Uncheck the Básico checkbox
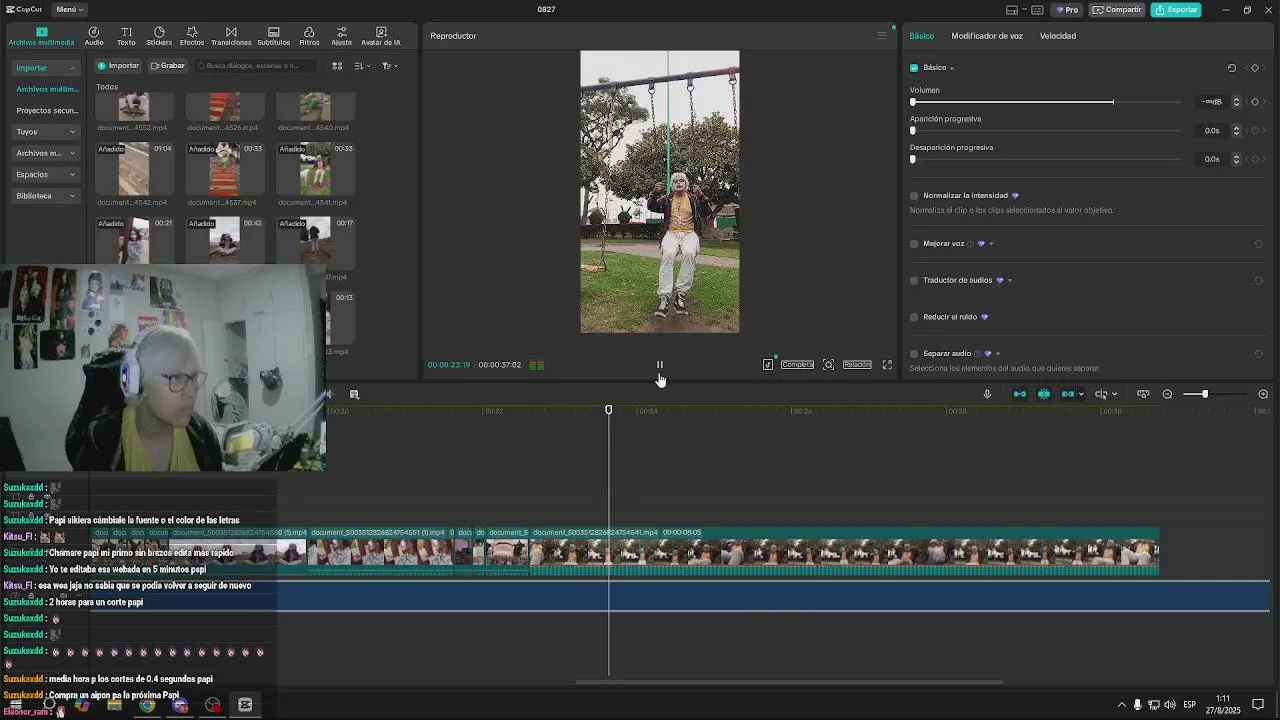1280x720 pixels. (914, 68)
